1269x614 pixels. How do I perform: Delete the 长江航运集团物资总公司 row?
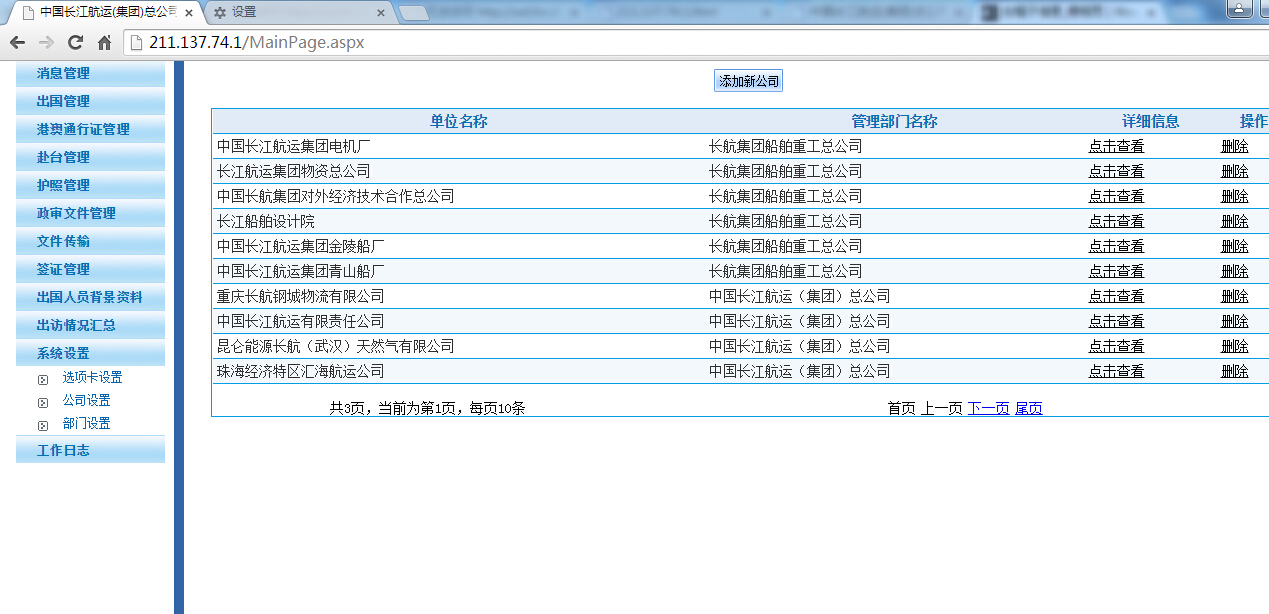pos(1235,171)
